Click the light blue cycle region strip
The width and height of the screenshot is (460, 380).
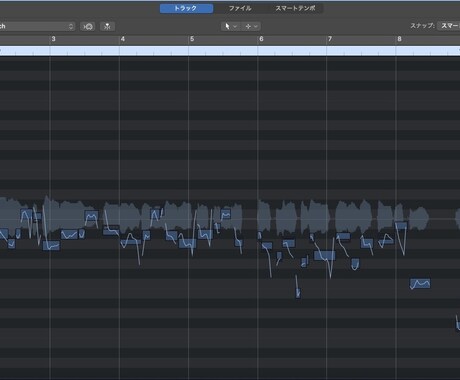click(x=230, y=51)
